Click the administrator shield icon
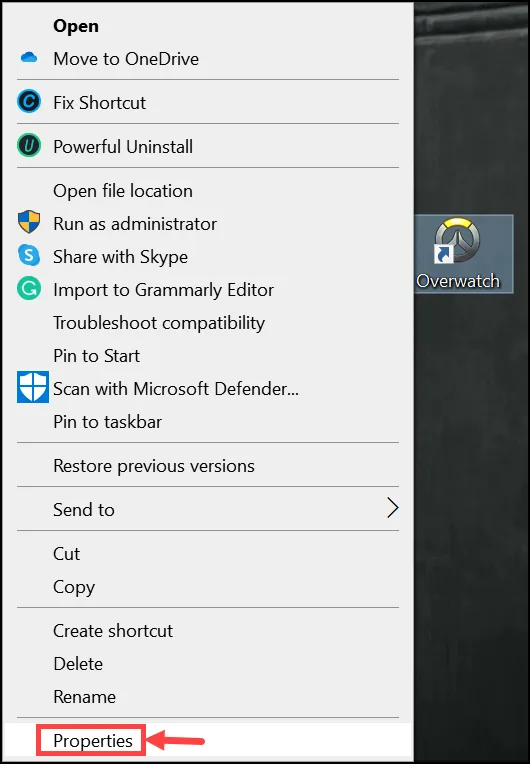Image resolution: width=530 pixels, height=764 pixels. tap(29, 222)
